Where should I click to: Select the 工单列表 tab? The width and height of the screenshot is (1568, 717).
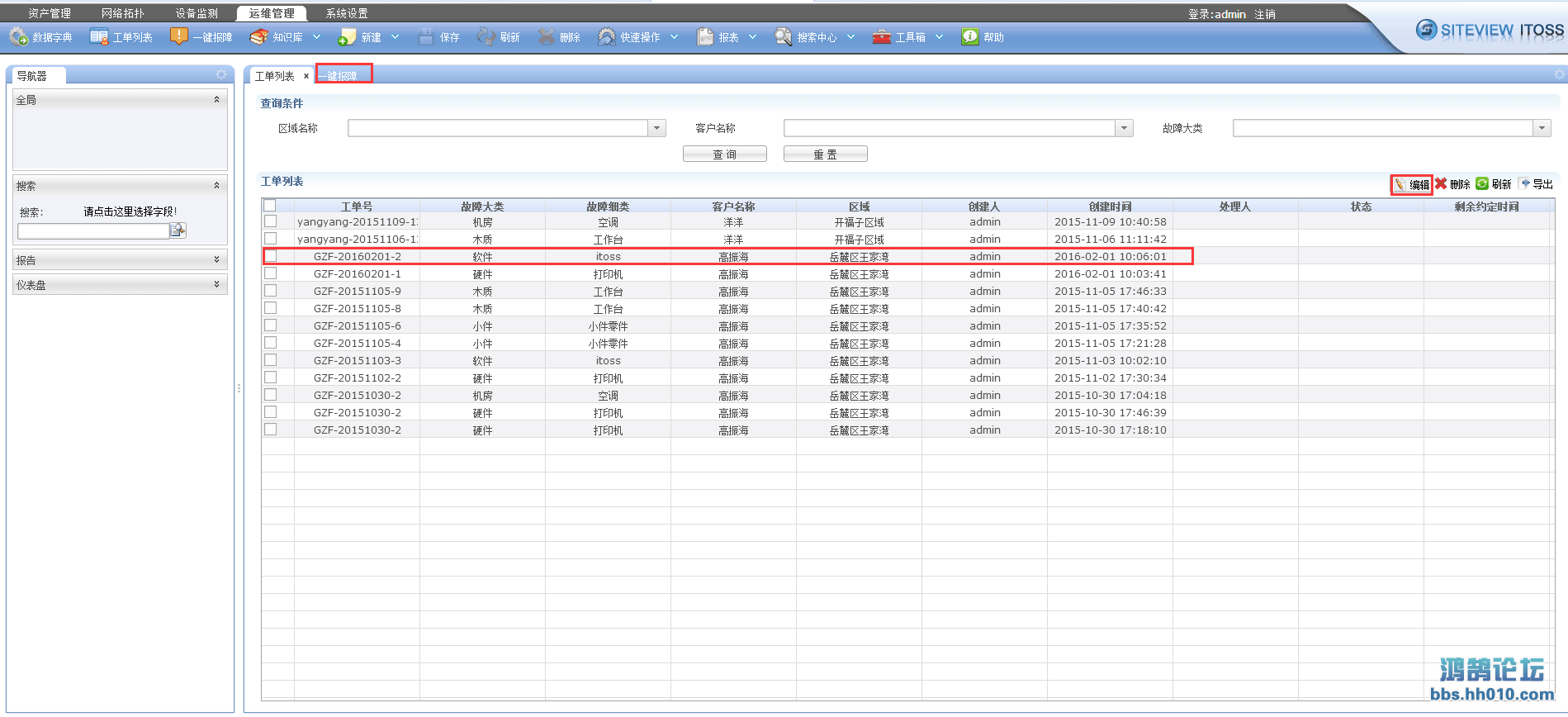coord(275,76)
